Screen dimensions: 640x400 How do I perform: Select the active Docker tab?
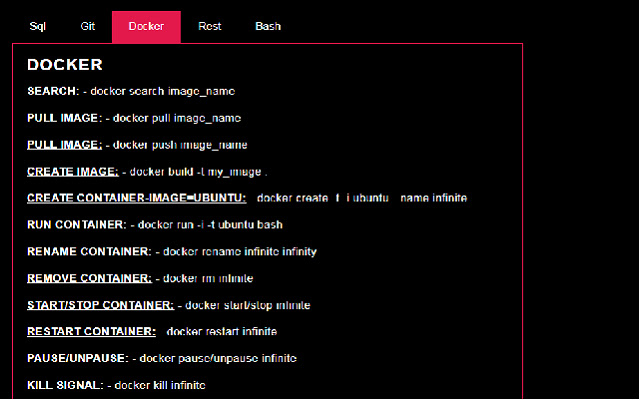click(146, 27)
